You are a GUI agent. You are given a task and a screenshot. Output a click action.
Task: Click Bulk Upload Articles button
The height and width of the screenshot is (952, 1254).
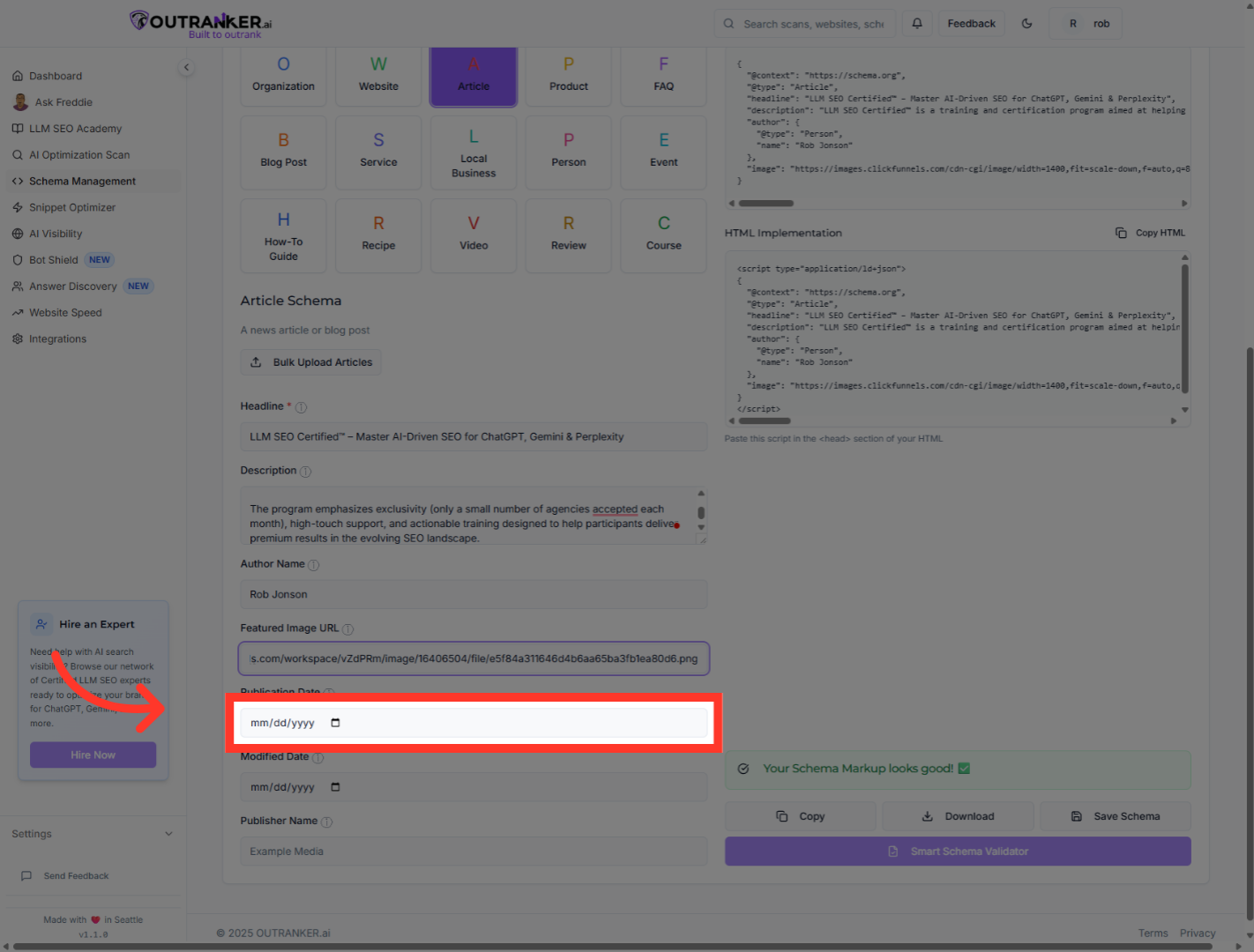(311, 362)
